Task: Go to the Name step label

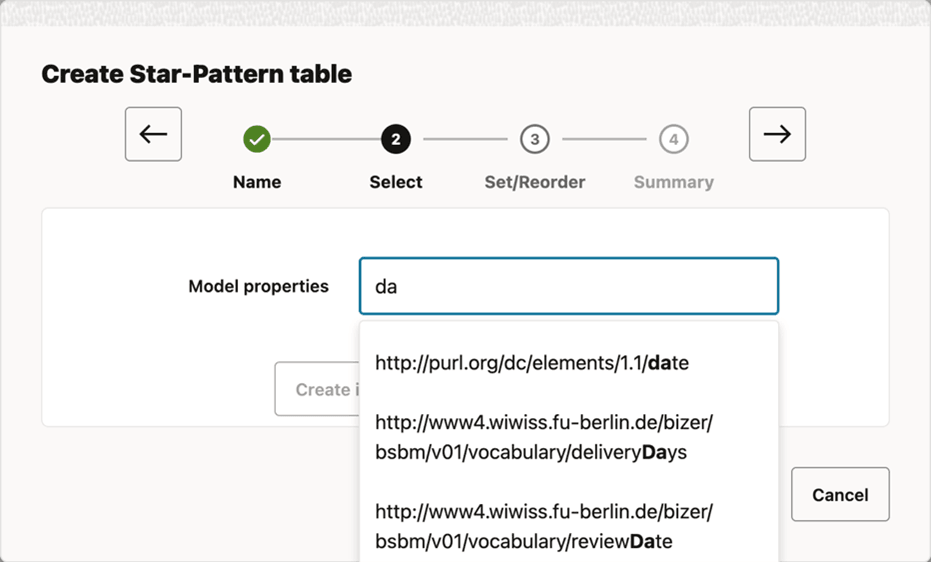Action: [x=257, y=182]
